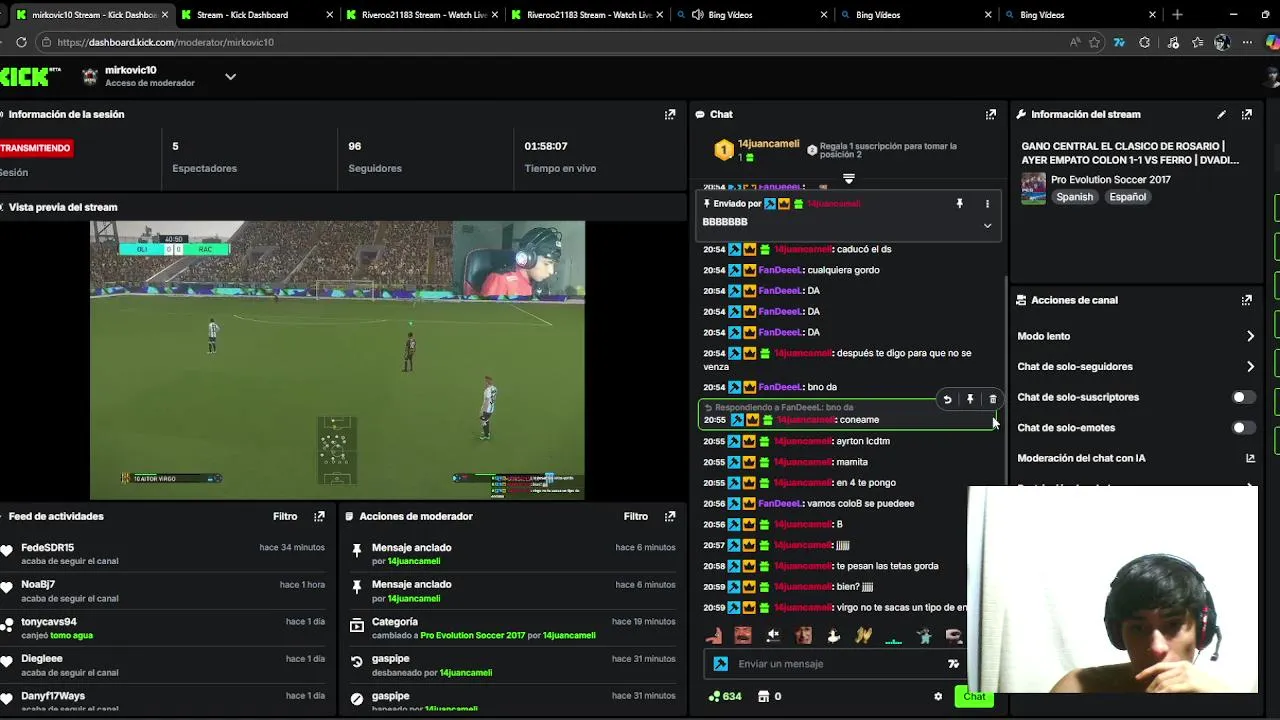The width and height of the screenshot is (1280, 720).
Task: Pop out the Información de la sesión panel
Action: pos(670,114)
